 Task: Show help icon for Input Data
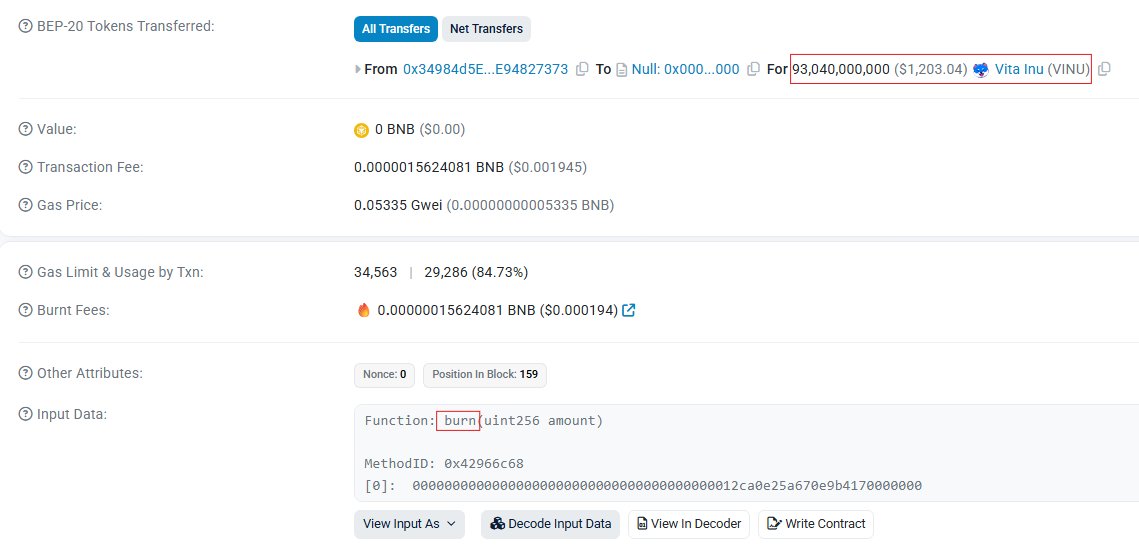point(25,414)
